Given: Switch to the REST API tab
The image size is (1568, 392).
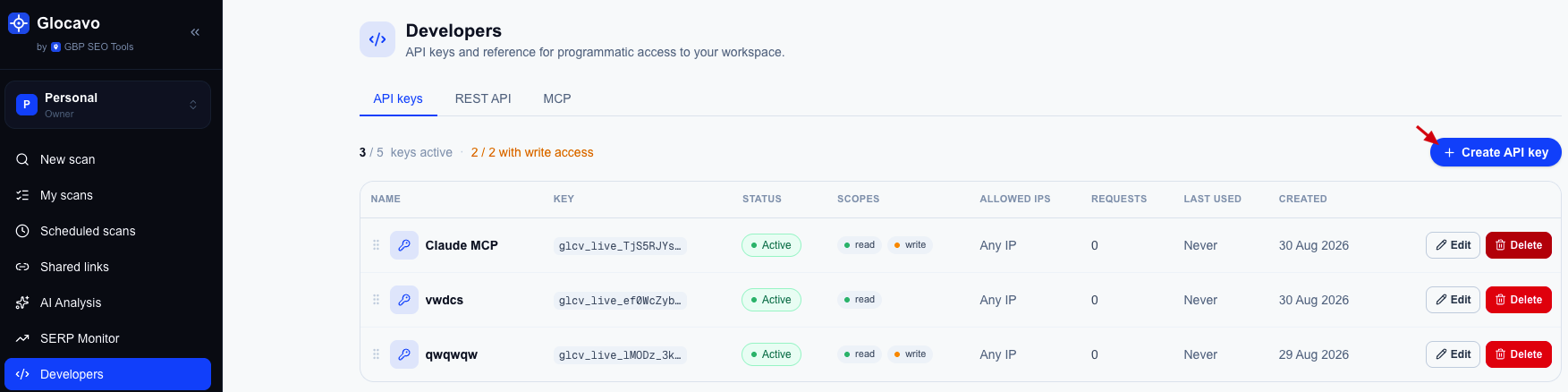Looking at the screenshot, I should pyautogui.click(x=483, y=98).
